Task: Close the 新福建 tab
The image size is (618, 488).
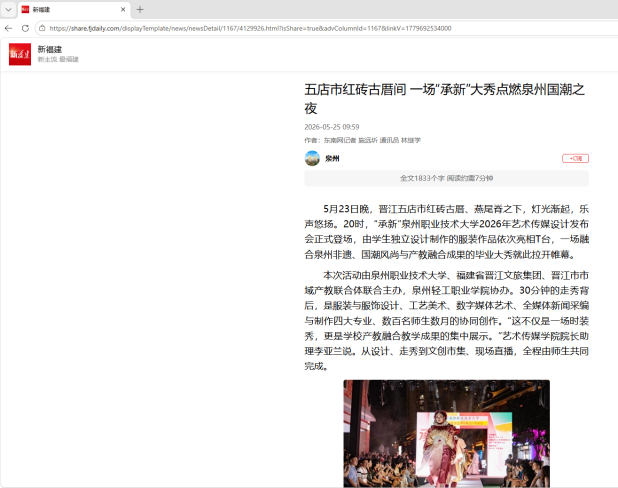Action: click(x=123, y=9)
